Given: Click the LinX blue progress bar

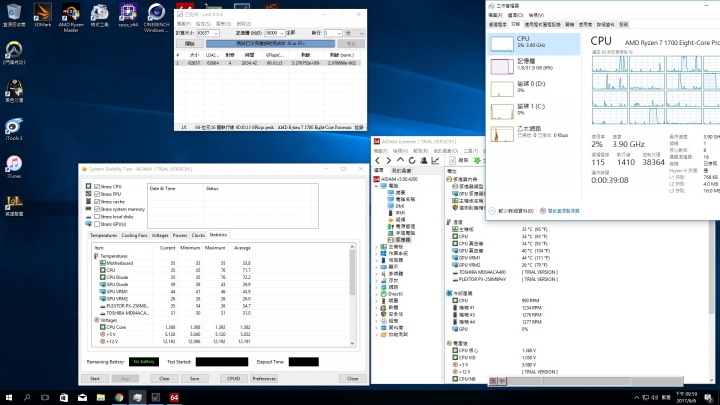Looking at the screenshot, I should (270, 44).
